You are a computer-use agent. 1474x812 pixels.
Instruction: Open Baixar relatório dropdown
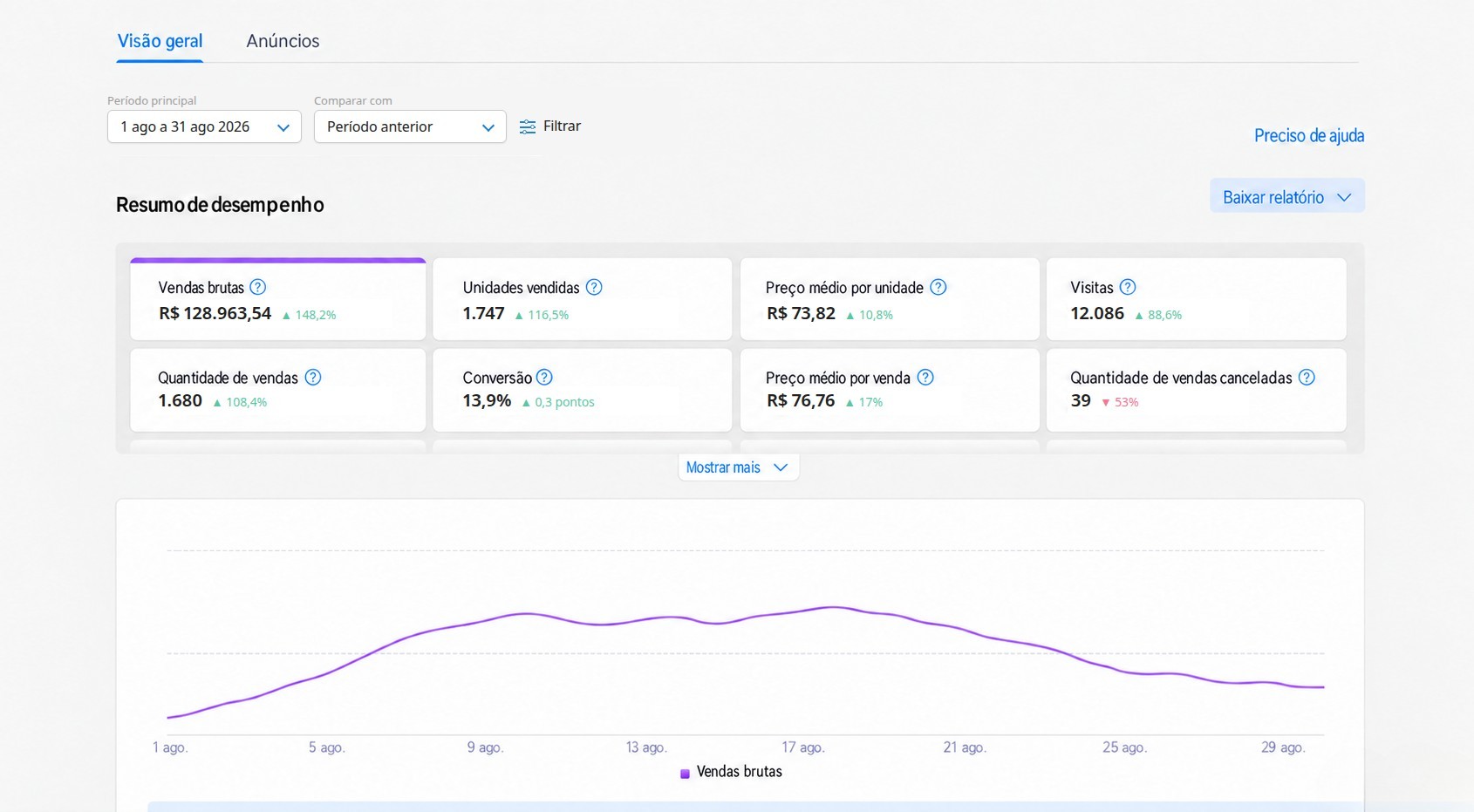[x=1286, y=196]
